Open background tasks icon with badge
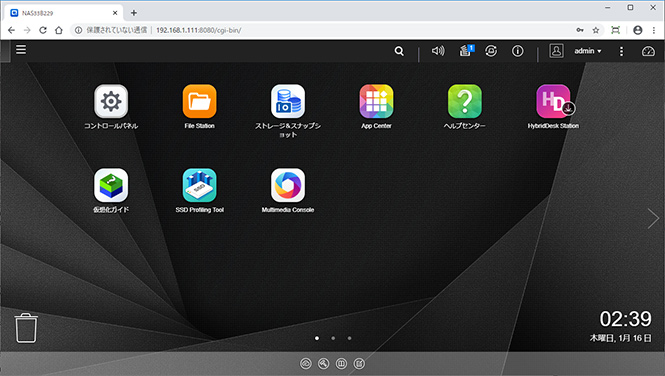 tap(466, 51)
